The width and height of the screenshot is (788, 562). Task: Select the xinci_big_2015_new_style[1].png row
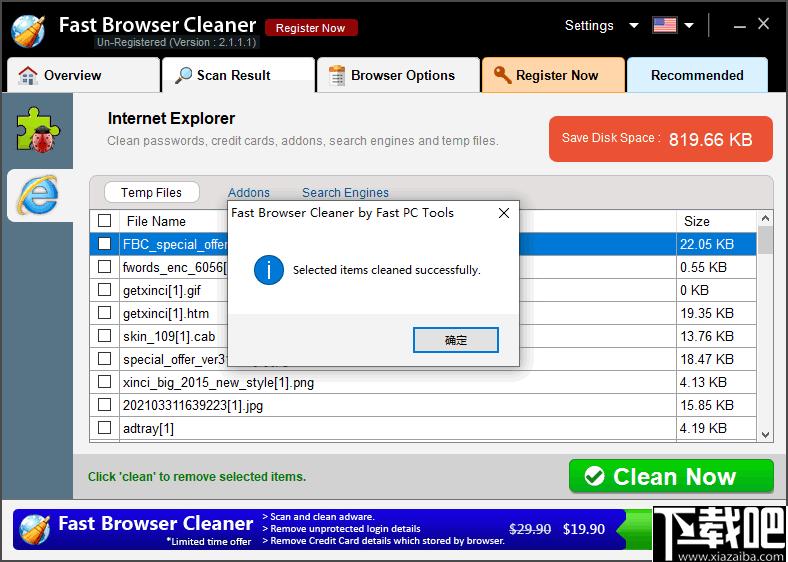(x=423, y=382)
